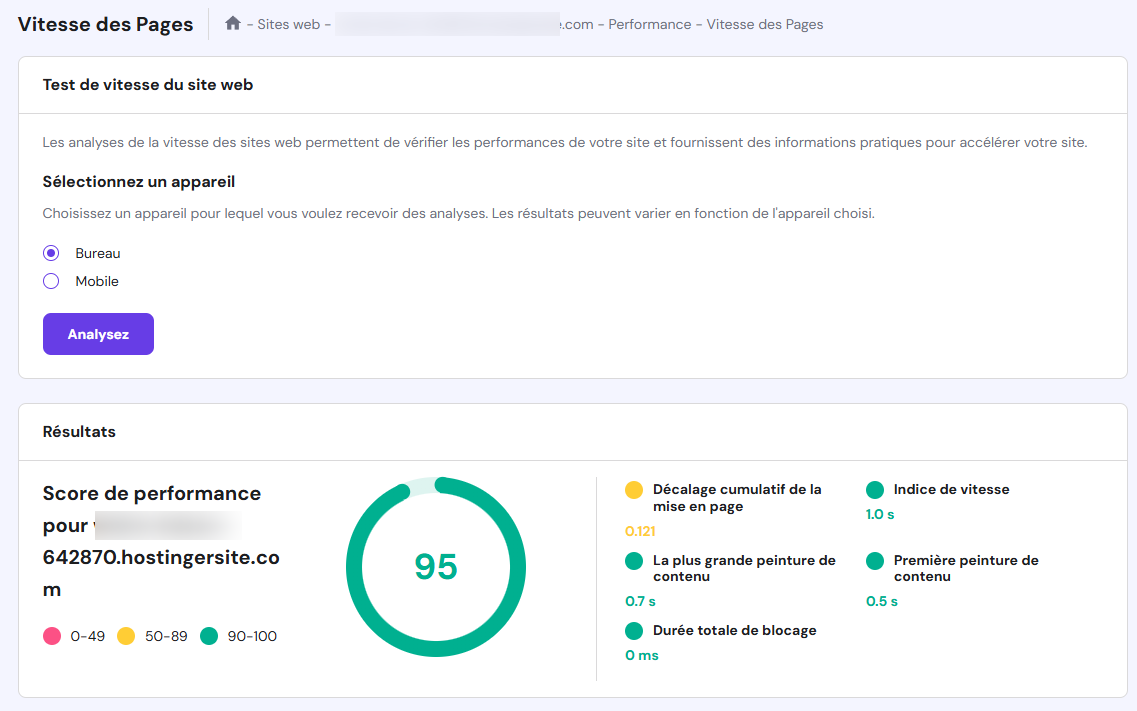Click the green dot beside Indice de vitesse

tap(874, 490)
